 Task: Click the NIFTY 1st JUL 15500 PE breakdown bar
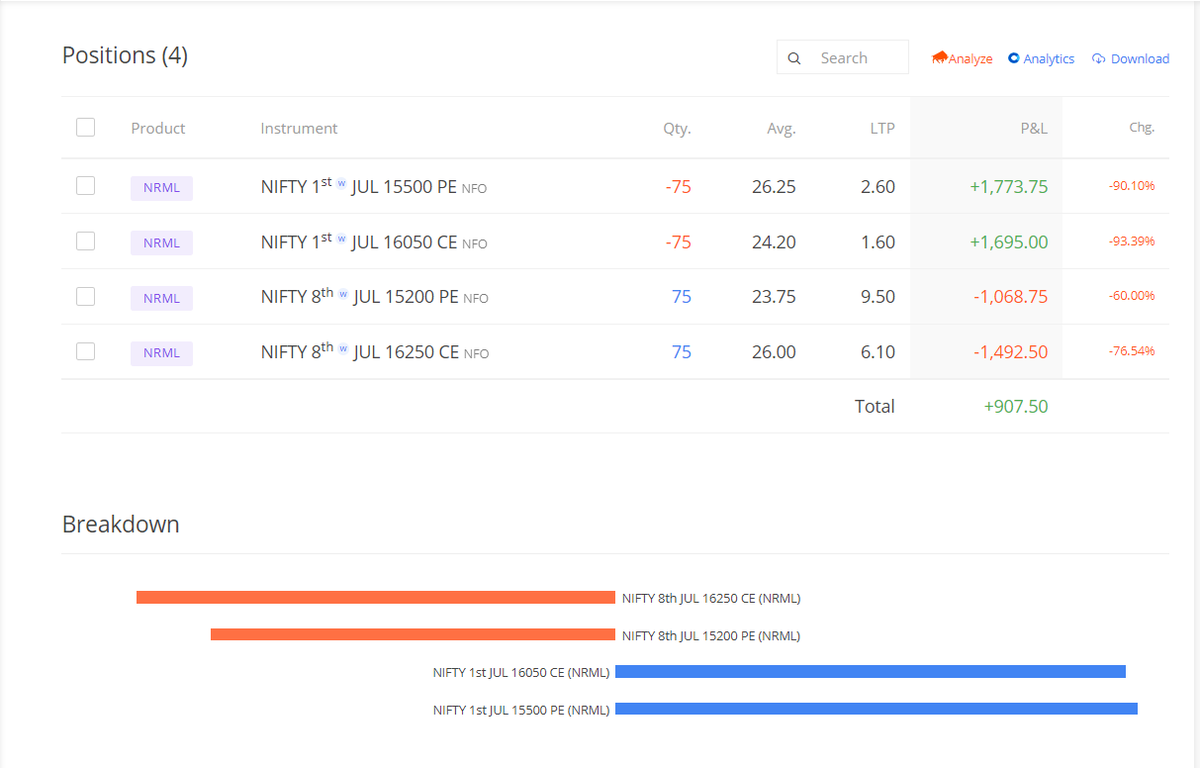(x=877, y=709)
